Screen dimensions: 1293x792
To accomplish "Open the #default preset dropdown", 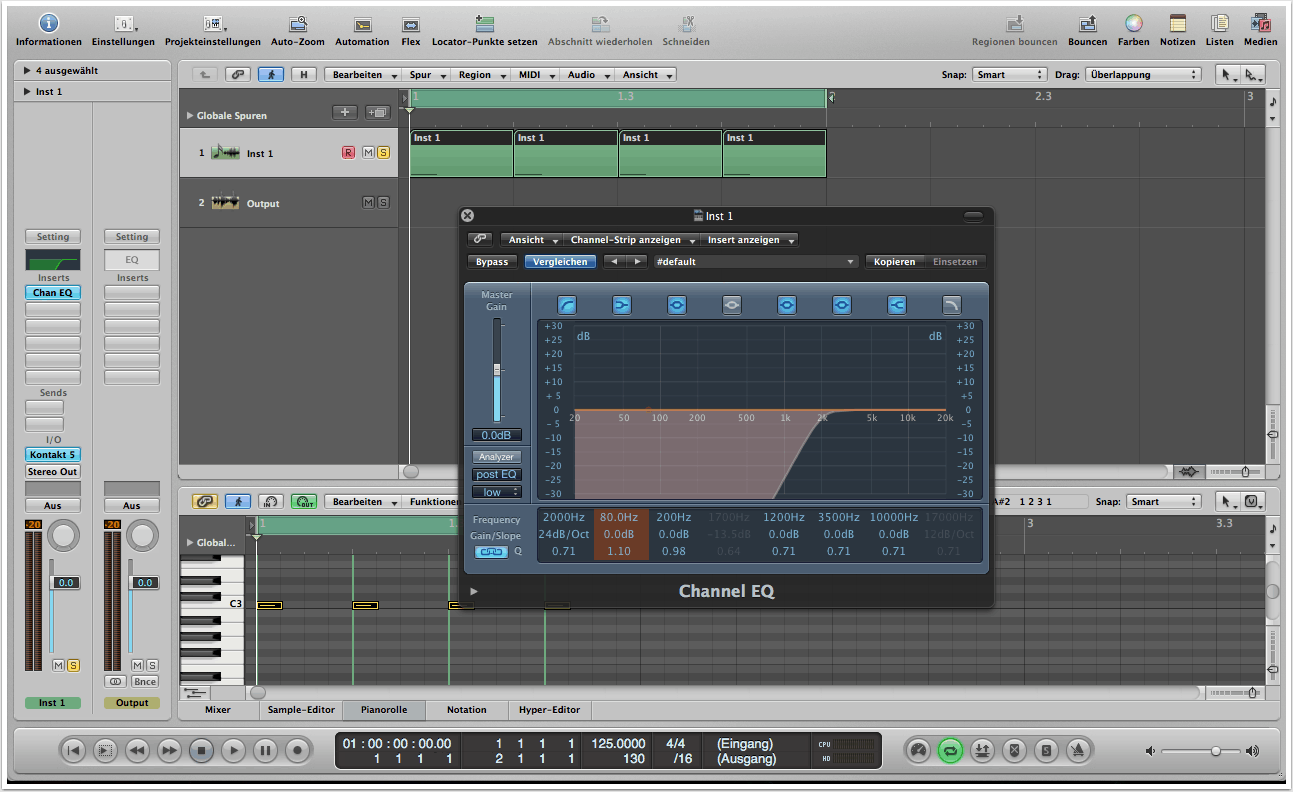I will tap(756, 262).
